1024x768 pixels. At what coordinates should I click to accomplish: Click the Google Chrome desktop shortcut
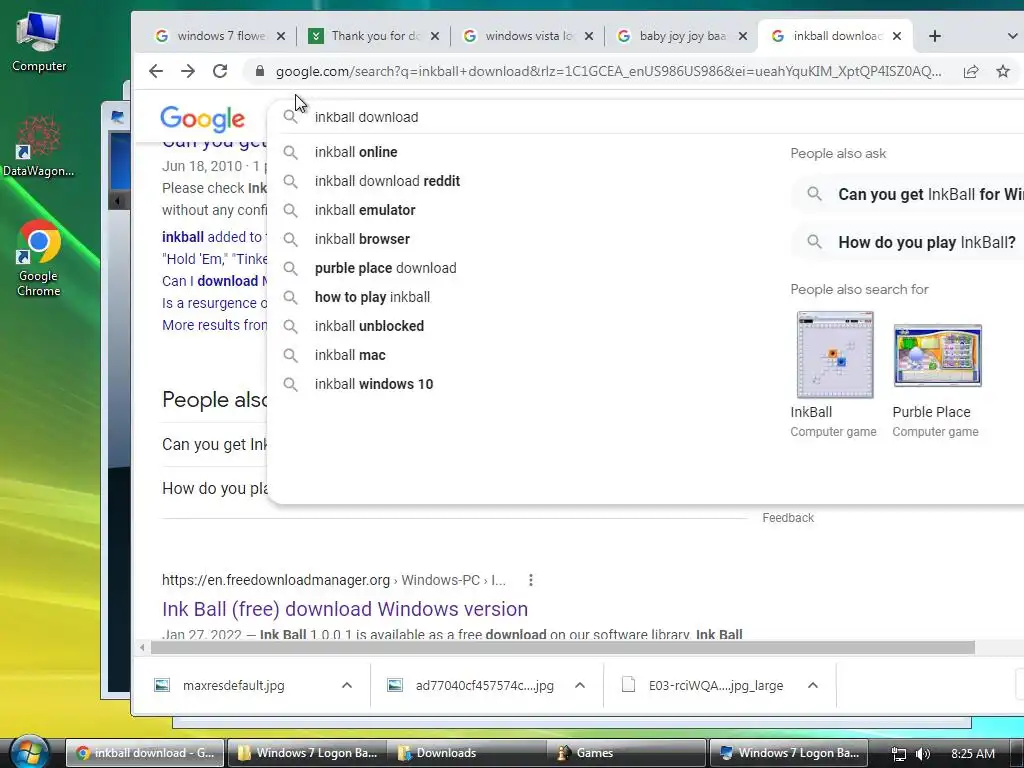(39, 259)
